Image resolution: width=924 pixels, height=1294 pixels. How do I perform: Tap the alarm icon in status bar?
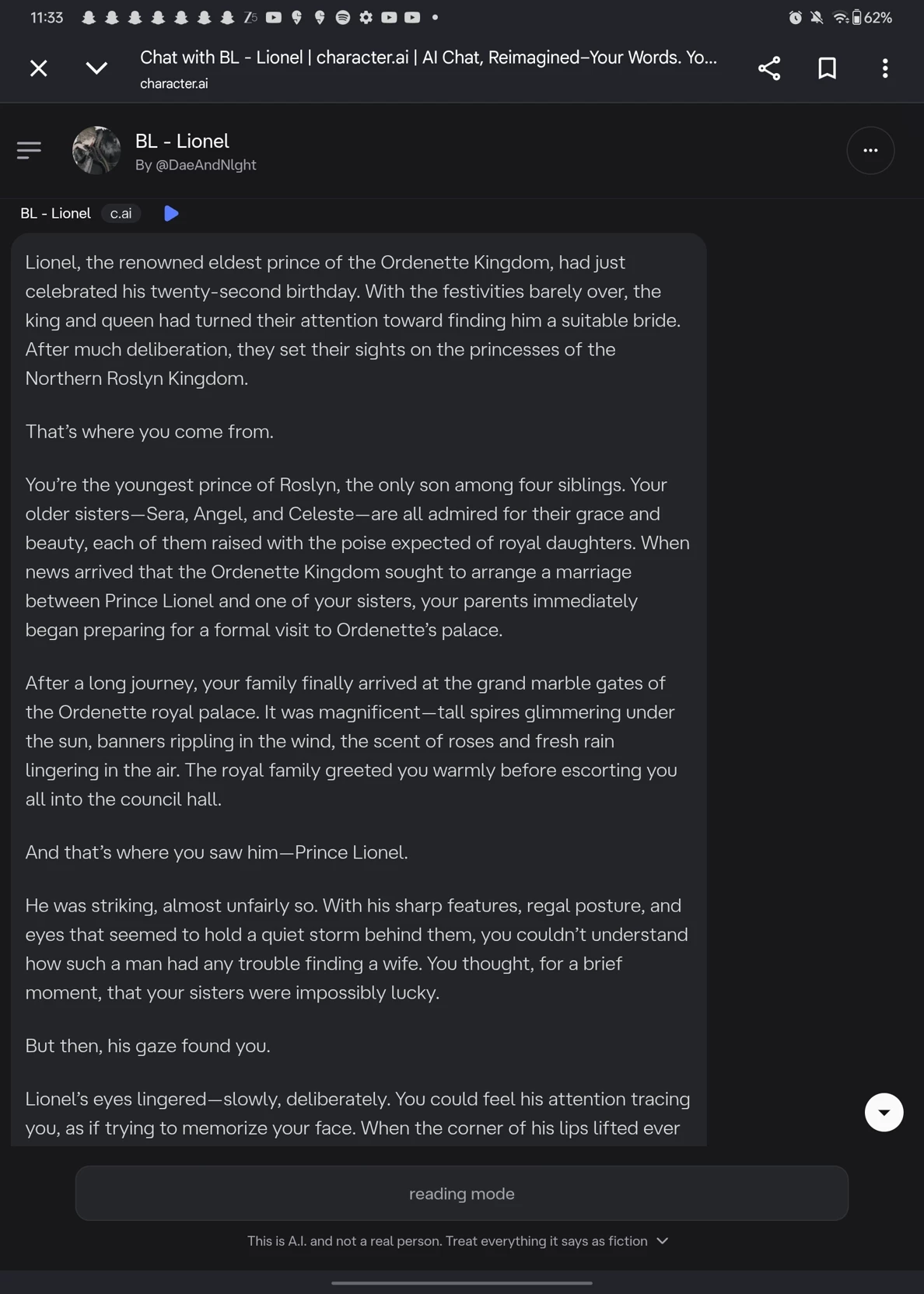(795, 17)
